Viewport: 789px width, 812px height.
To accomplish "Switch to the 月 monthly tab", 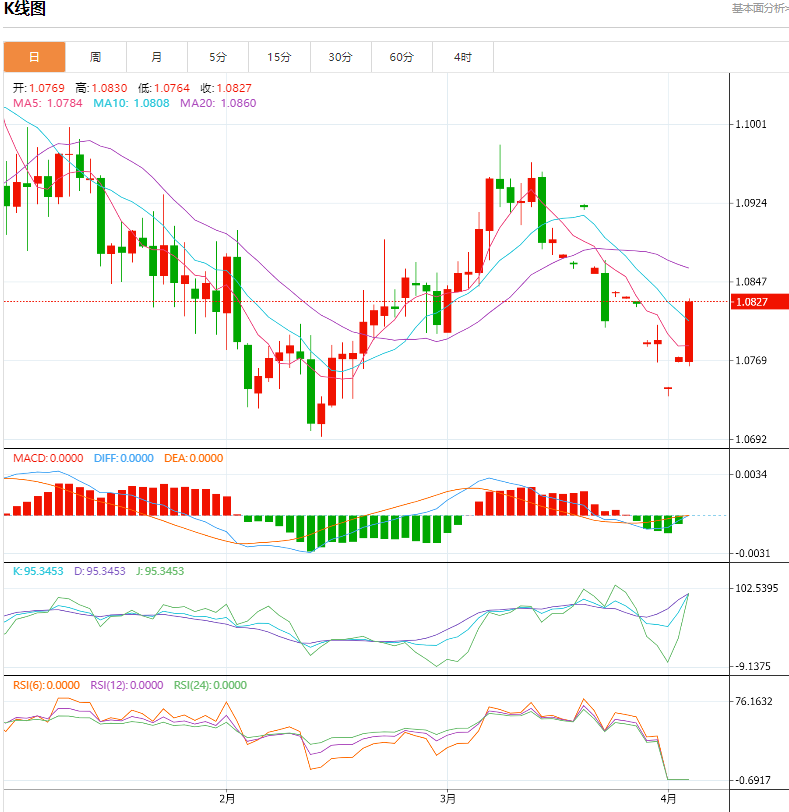I will [x=157, y=57].
